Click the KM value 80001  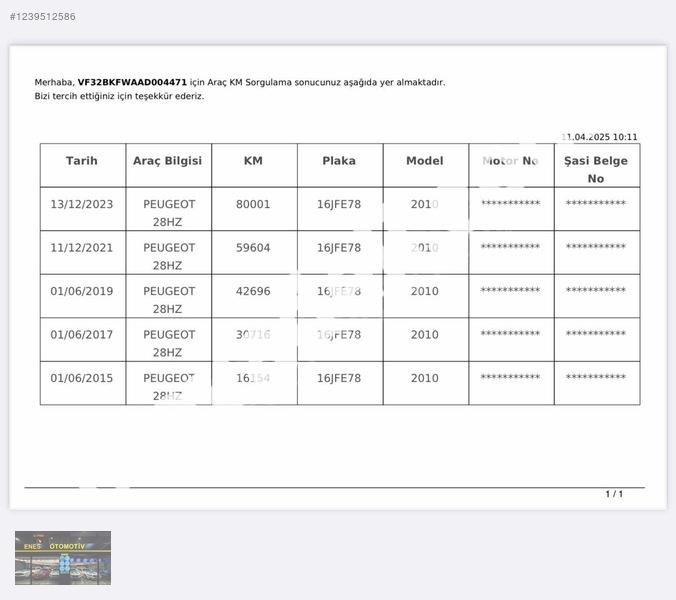[253, 204]
